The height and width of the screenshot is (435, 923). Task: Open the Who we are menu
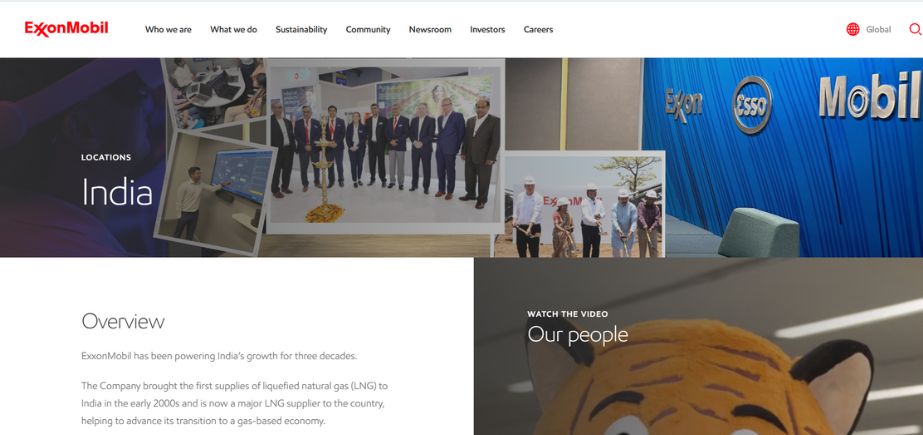[x=168, y=29]
